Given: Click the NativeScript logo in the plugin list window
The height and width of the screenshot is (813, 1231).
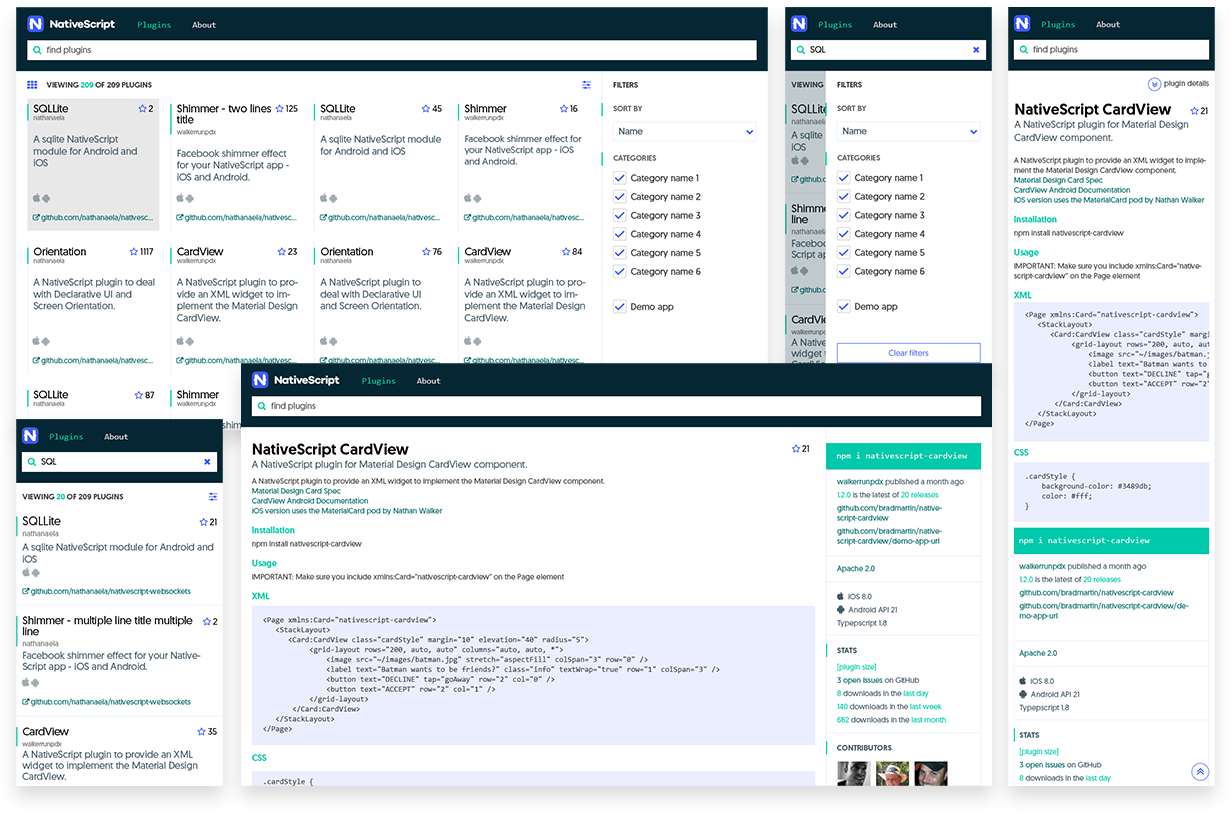Looking at the screenshot, I should click(71, 24).
